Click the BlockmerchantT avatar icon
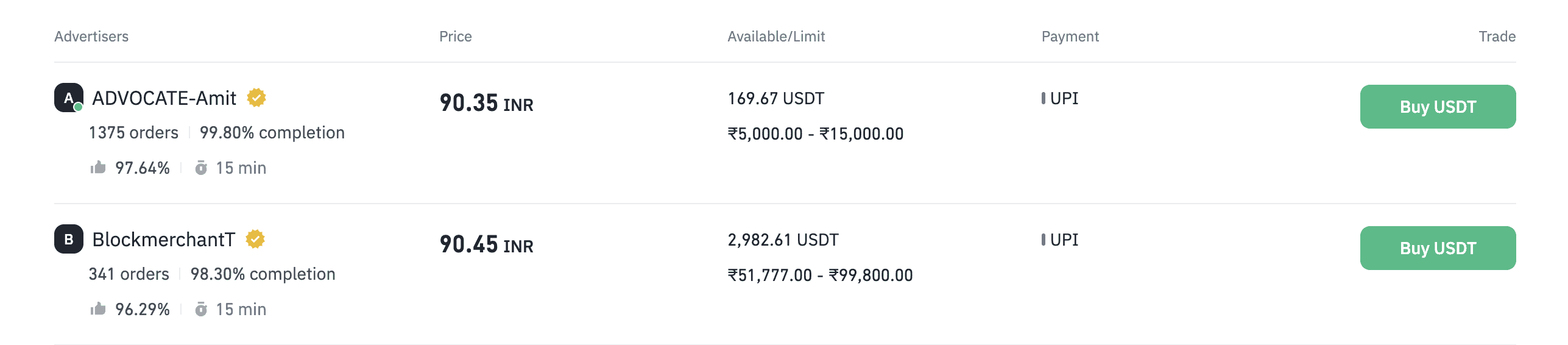Screen dimensions: 1568x345 (x=69, y=239)
